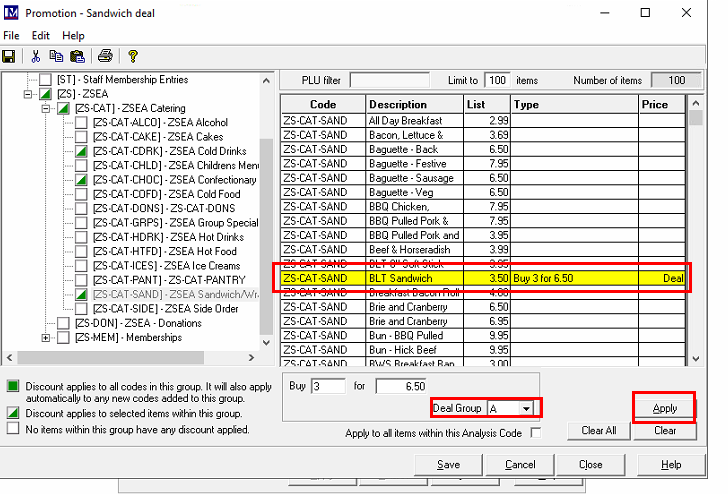Click the items table scroll up arrow

coord(696,103)
